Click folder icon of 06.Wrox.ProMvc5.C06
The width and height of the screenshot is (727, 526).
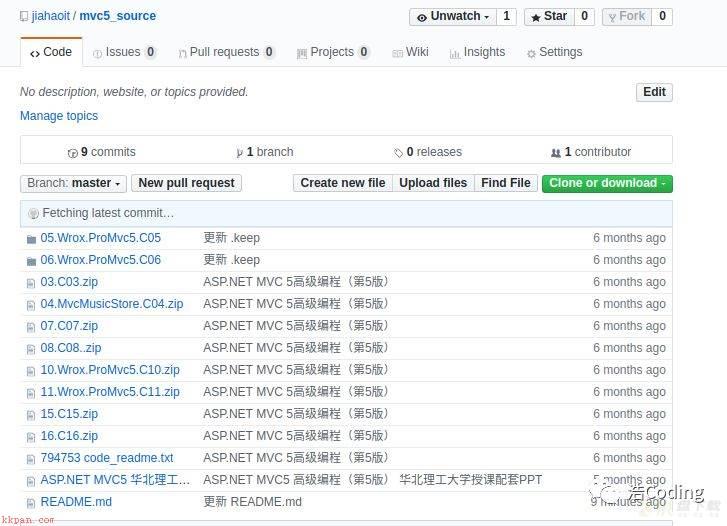click(31, 262)
